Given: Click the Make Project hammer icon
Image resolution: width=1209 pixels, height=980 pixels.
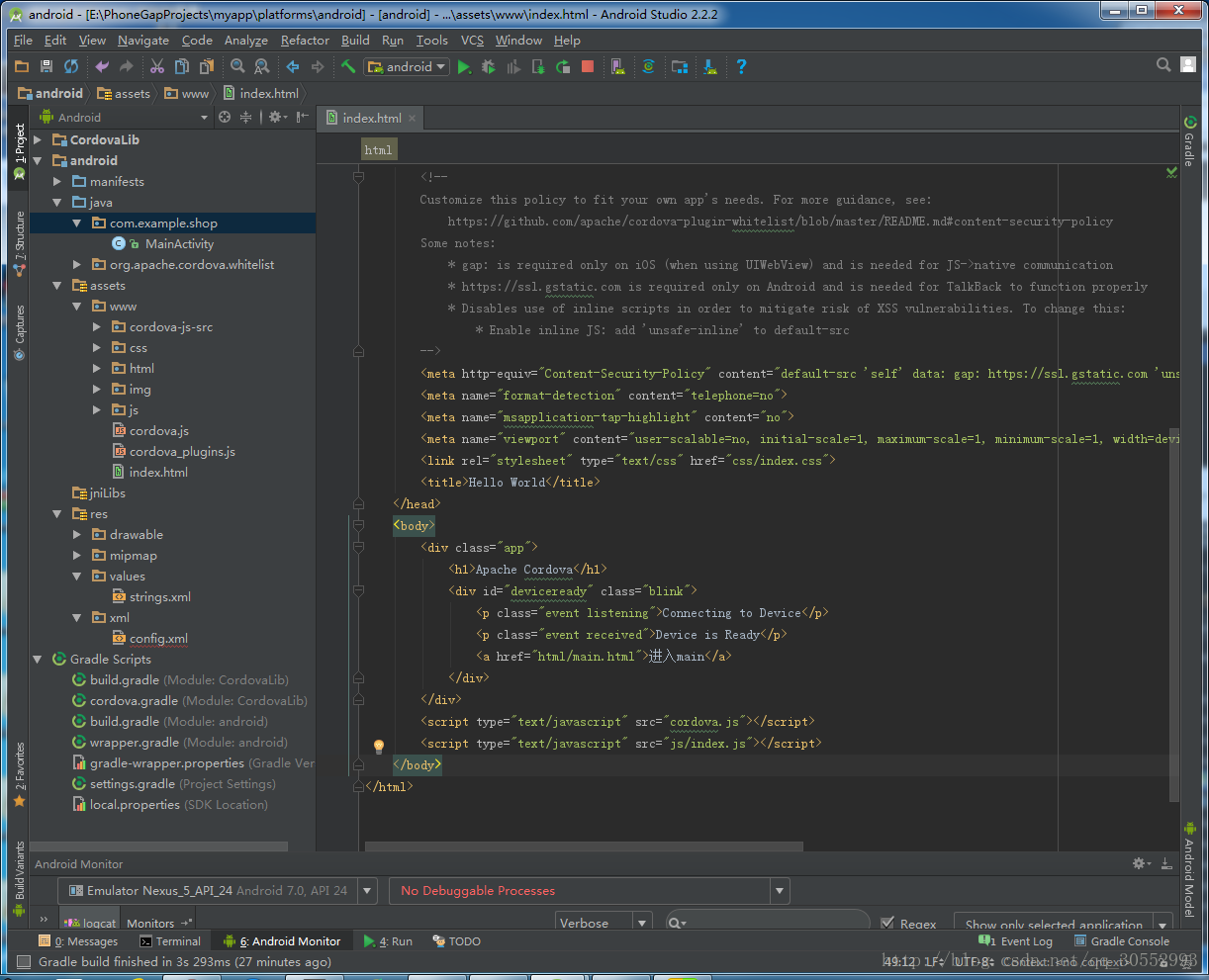Looking at the screenshot, I should point(348,66).
